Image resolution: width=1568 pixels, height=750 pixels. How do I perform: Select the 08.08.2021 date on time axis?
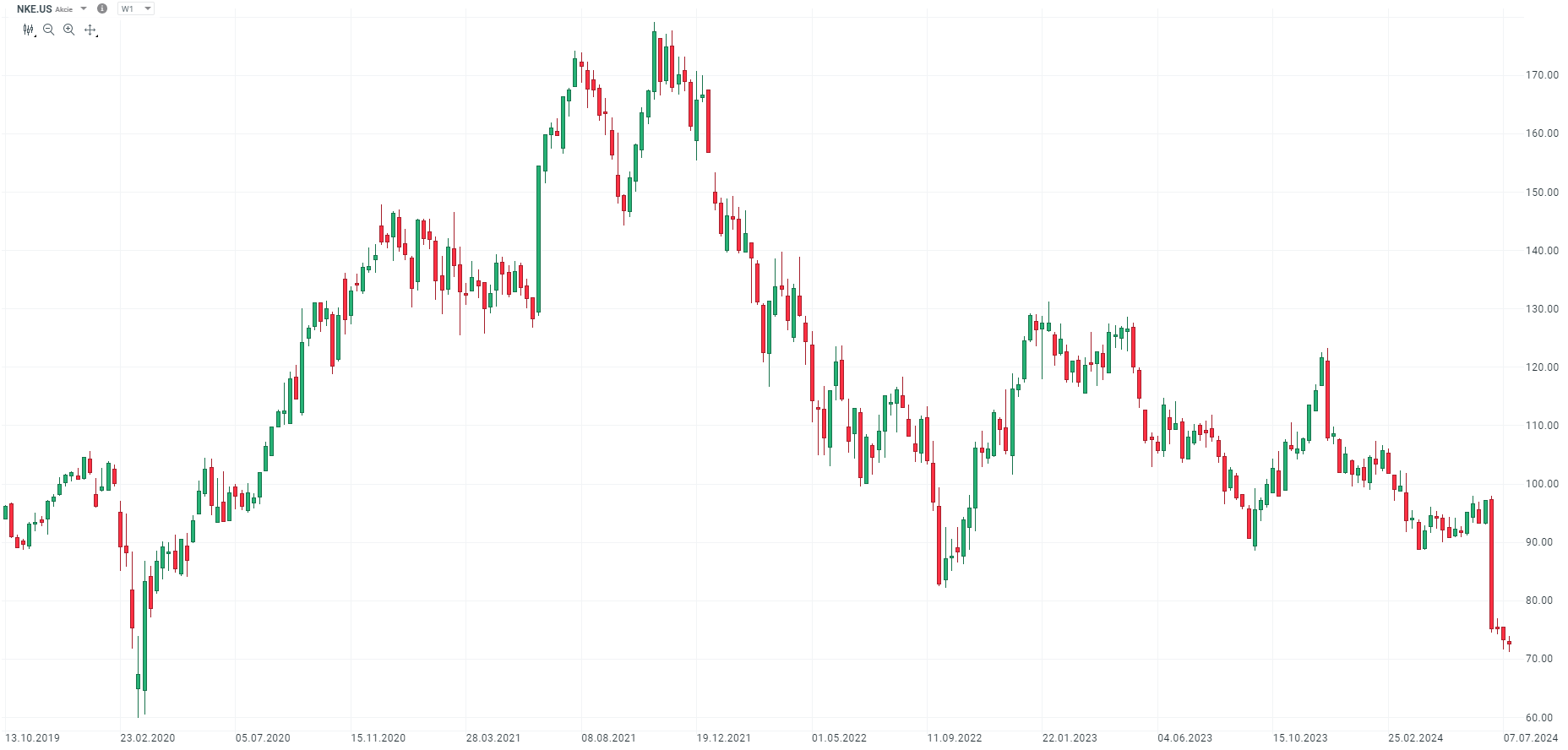click(x=608, y=738)
